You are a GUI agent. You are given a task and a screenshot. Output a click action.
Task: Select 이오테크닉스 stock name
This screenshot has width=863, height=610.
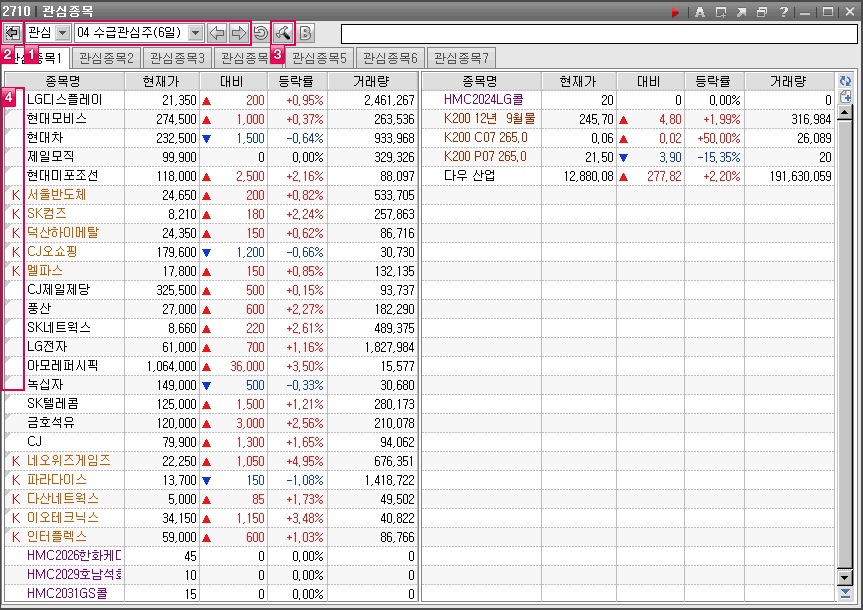(63, 518)
